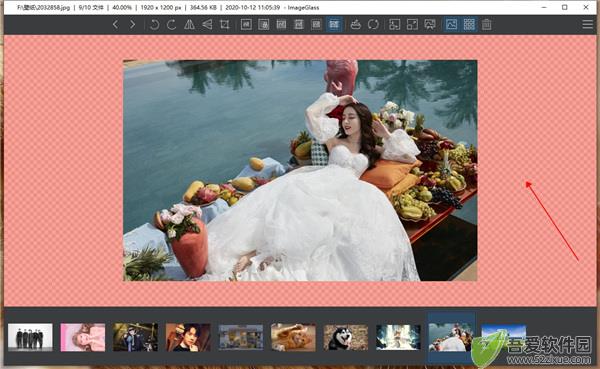Screen dimensions: 600x369
Task: Select the Crop tool
Action: (x=225, y=24)
